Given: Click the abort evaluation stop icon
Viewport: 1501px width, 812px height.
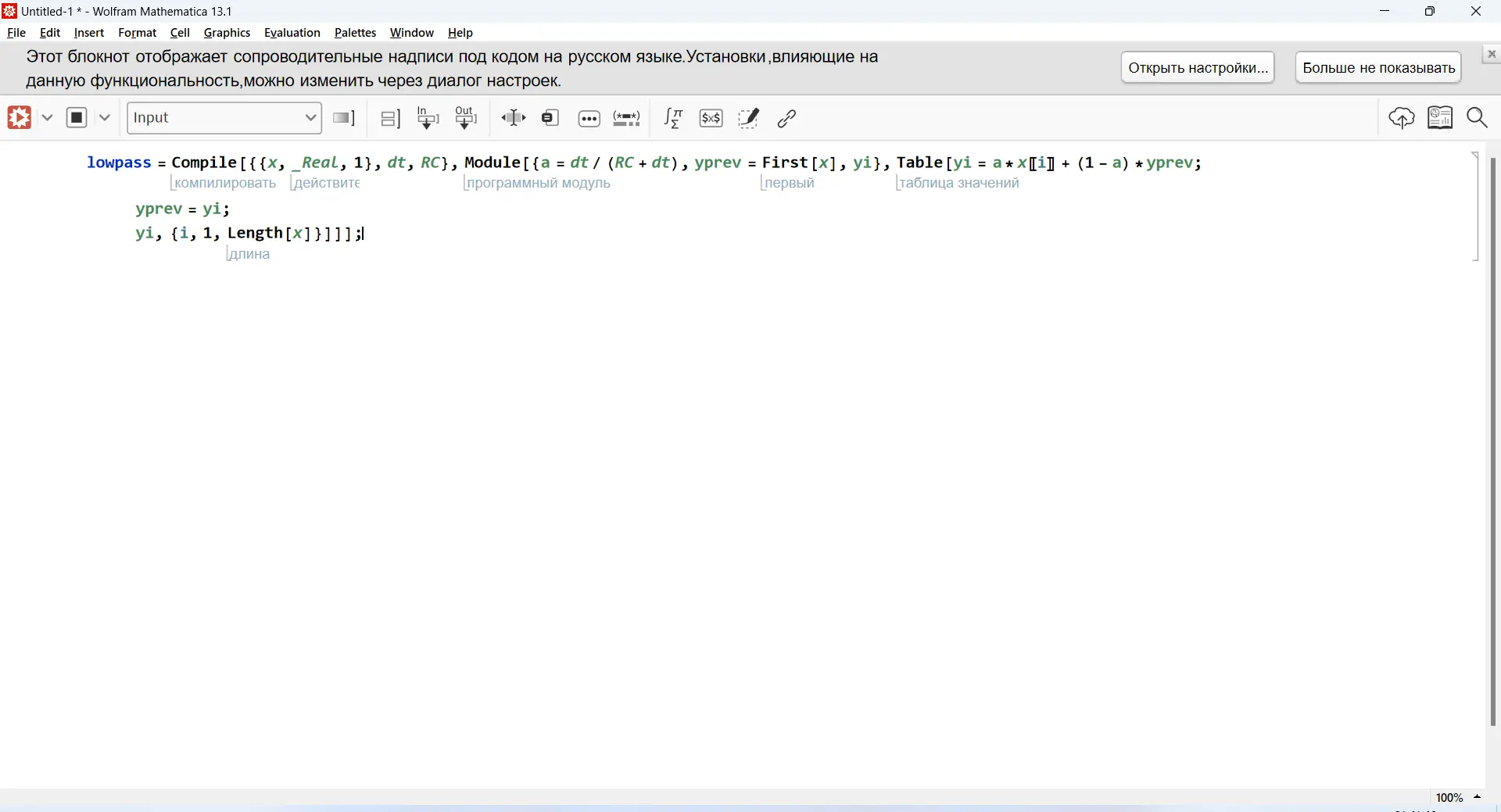Looking at the screenshot, I should [x=77, y=118].
